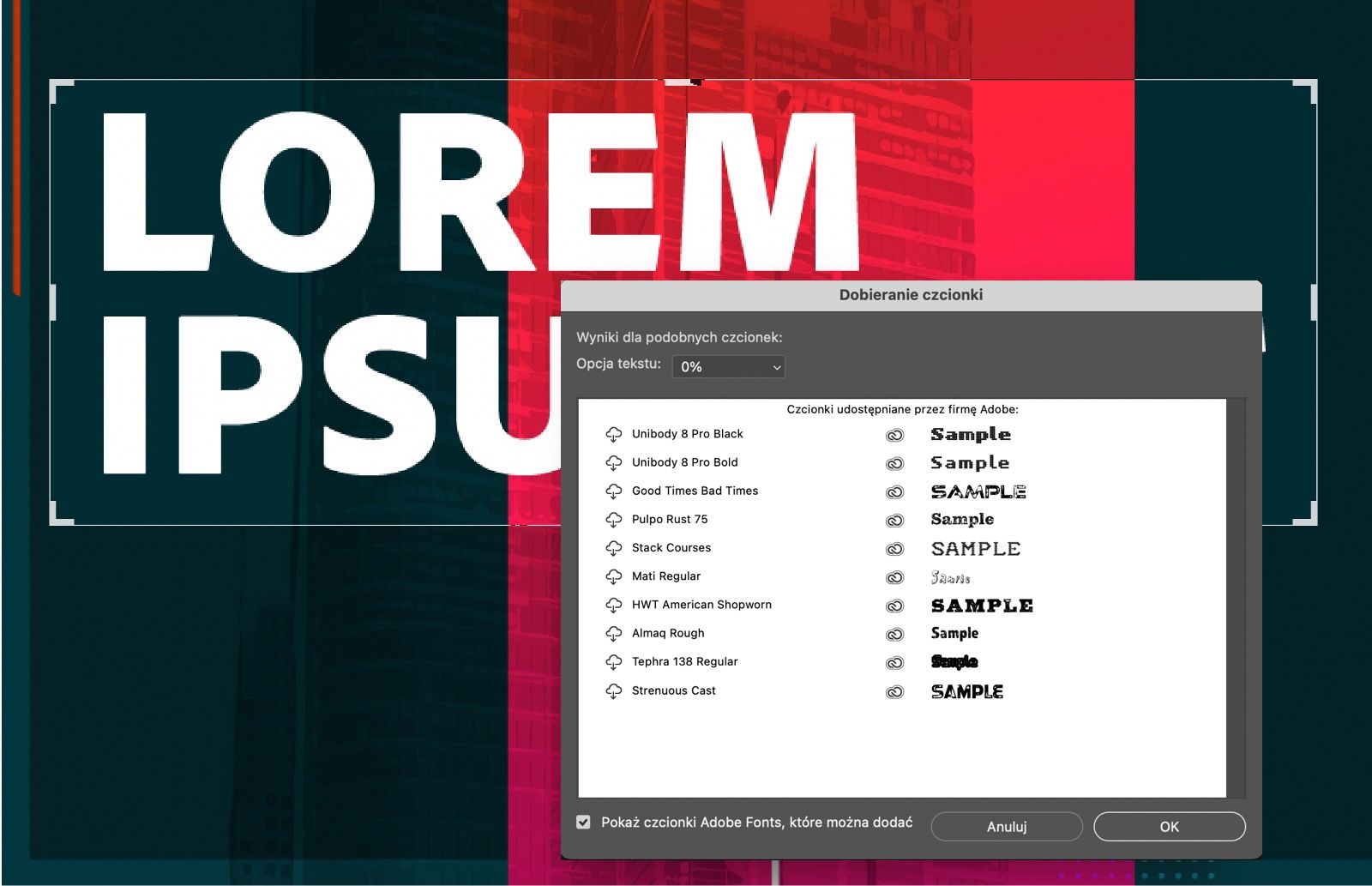
Task: Download HWT American Shopworn cloud icon
Action: point(614,606)
